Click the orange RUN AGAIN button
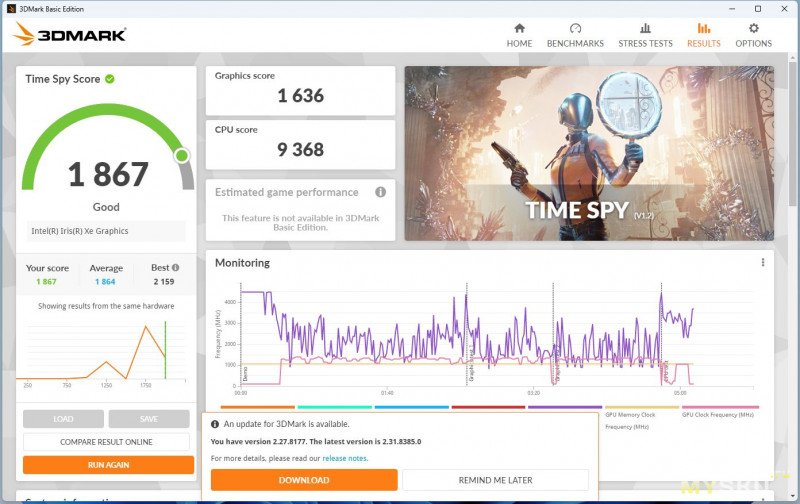 pos(108,465)
